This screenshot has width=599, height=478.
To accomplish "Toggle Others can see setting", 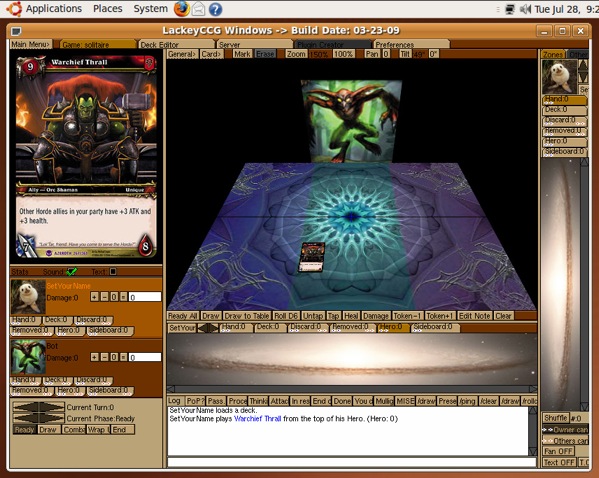I will (565, 441).
